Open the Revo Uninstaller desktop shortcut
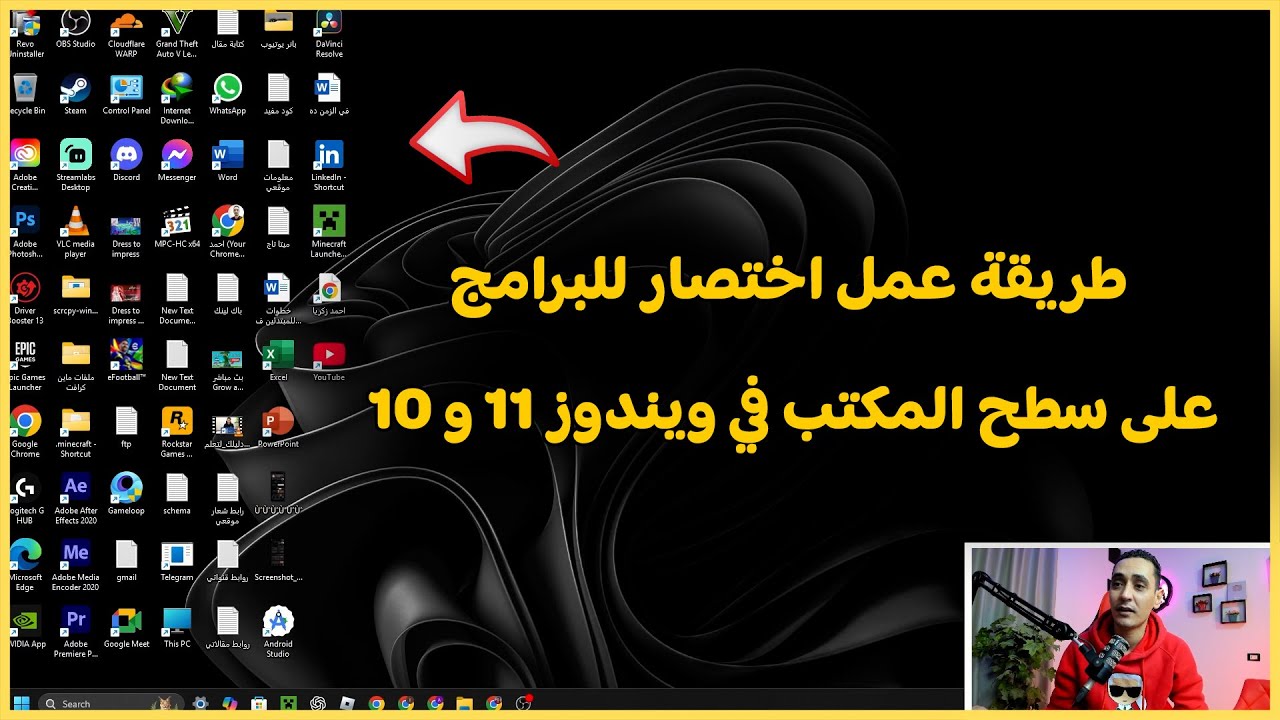 pyautogui.click(x=25, y=33)
